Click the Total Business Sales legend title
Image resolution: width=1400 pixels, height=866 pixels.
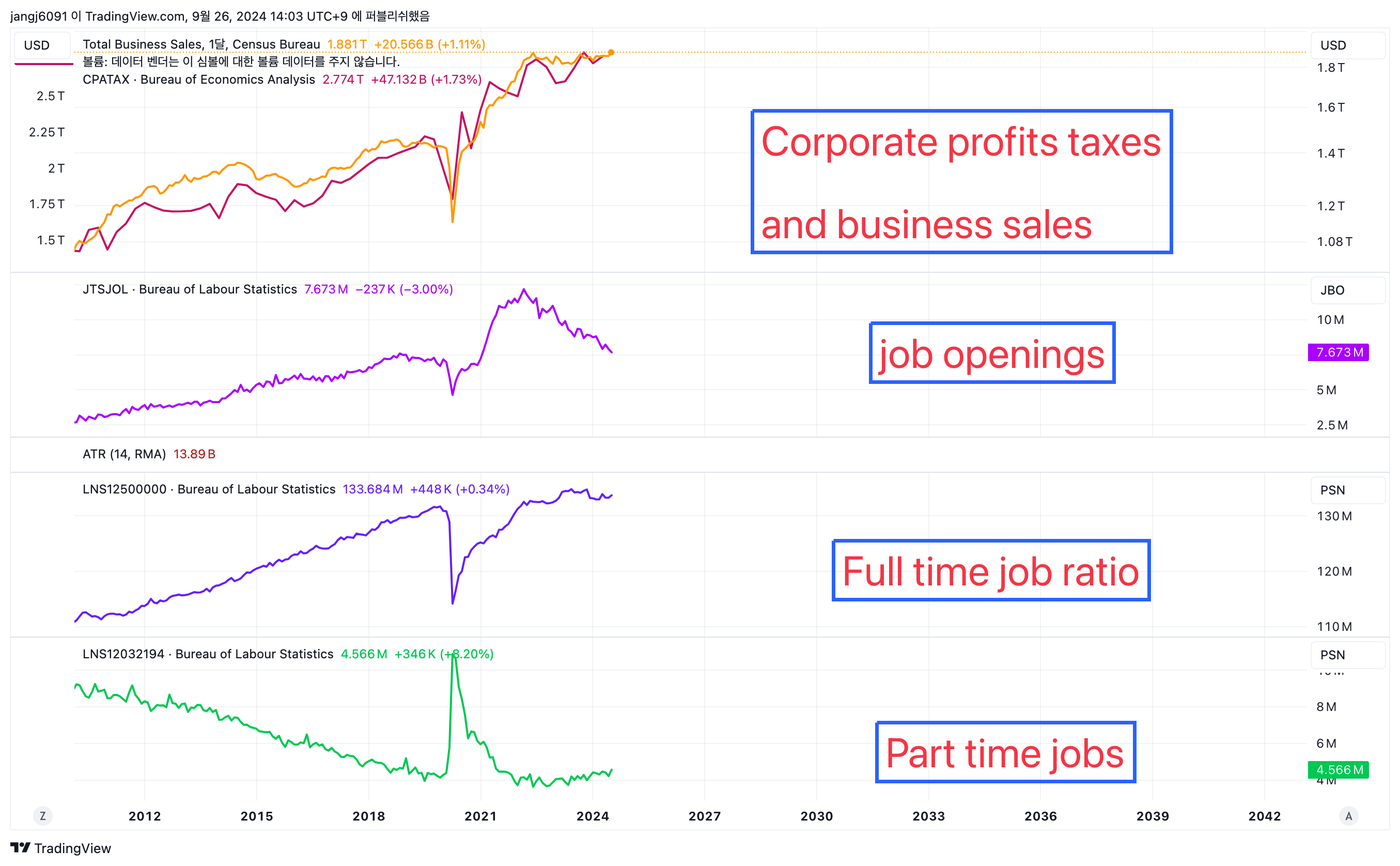pyautogui.click(x=201, y=44)
